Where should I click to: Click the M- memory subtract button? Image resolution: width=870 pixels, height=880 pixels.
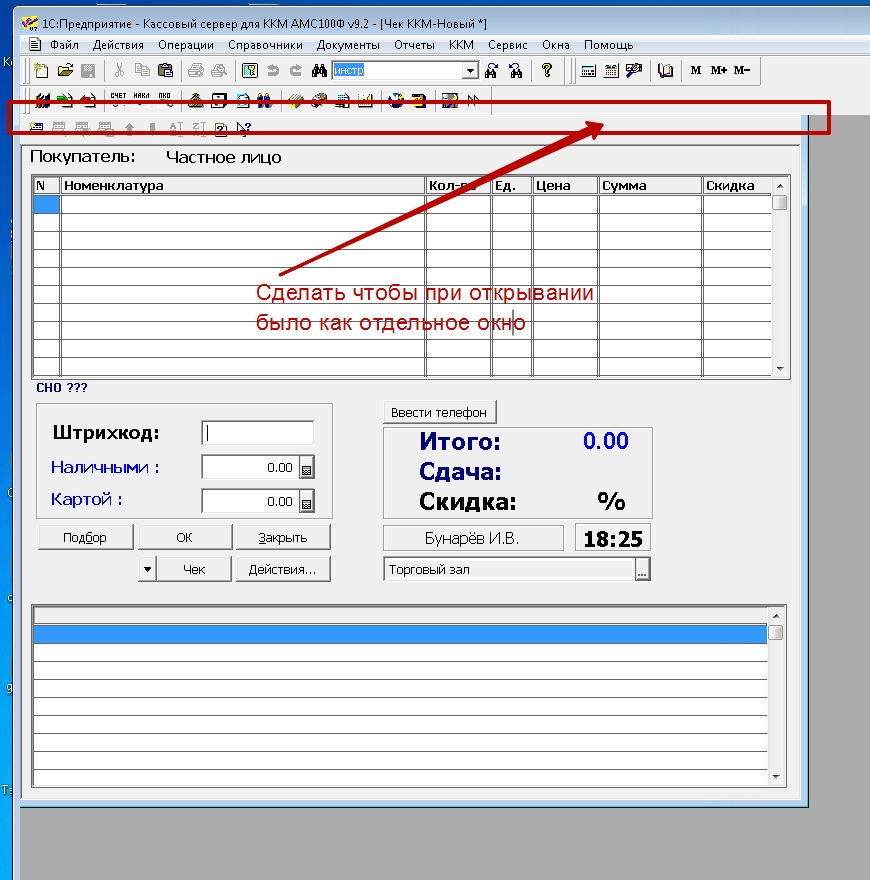(x=741, y=70)
